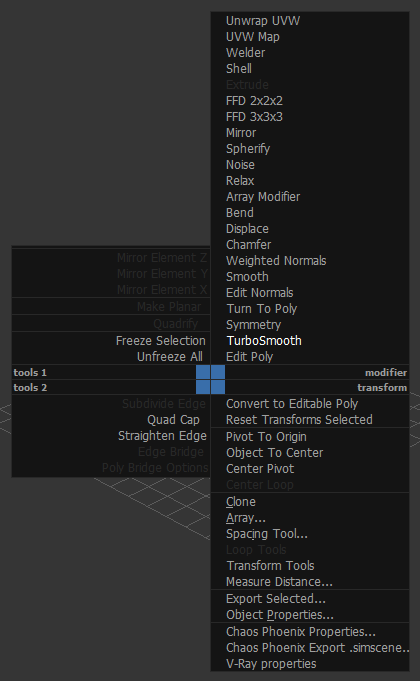
Task: Apply the TurboSmooth modifier
Action: tap(264, 340)
